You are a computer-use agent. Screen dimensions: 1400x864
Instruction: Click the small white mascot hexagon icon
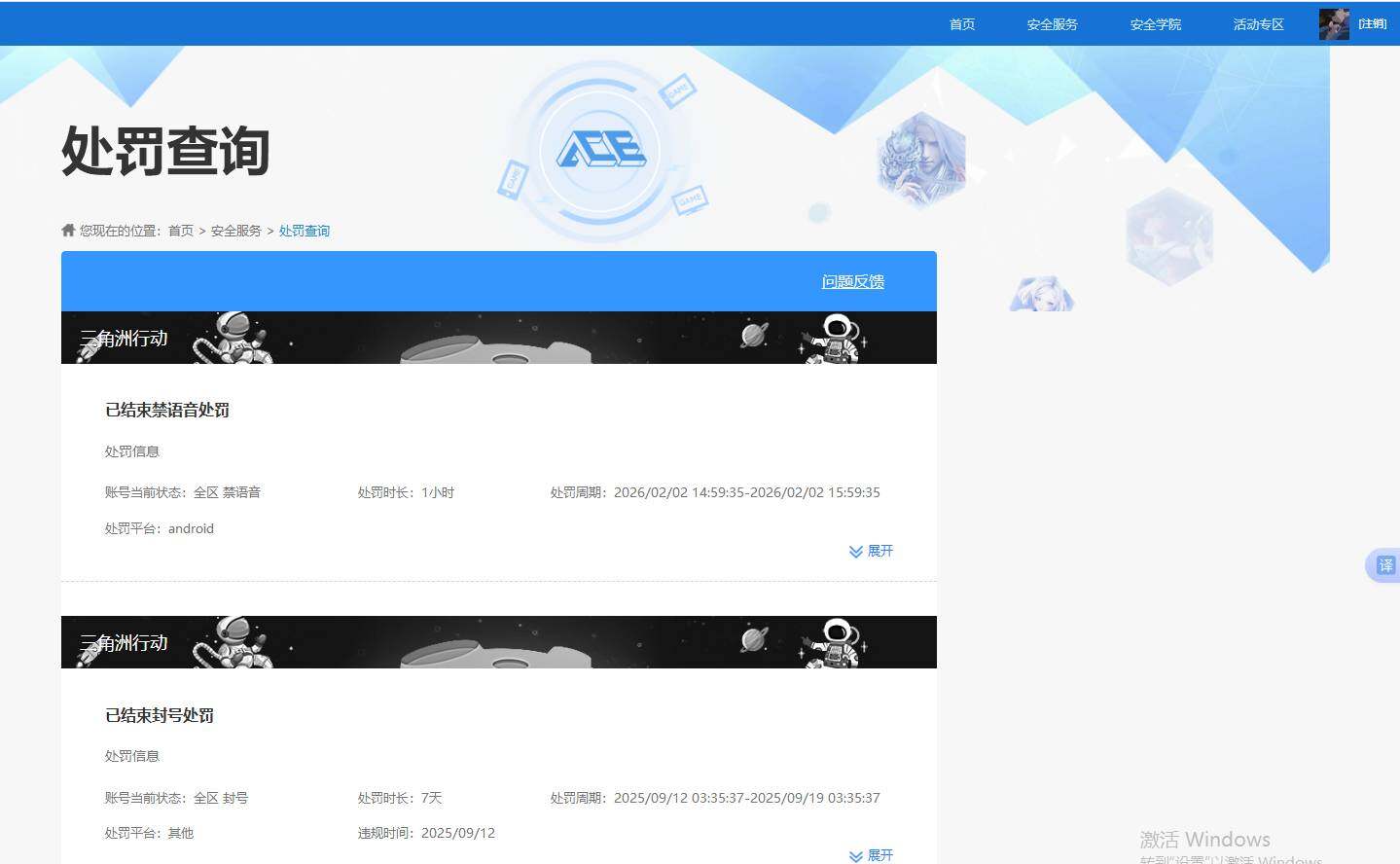click(x=1041, y=294)
